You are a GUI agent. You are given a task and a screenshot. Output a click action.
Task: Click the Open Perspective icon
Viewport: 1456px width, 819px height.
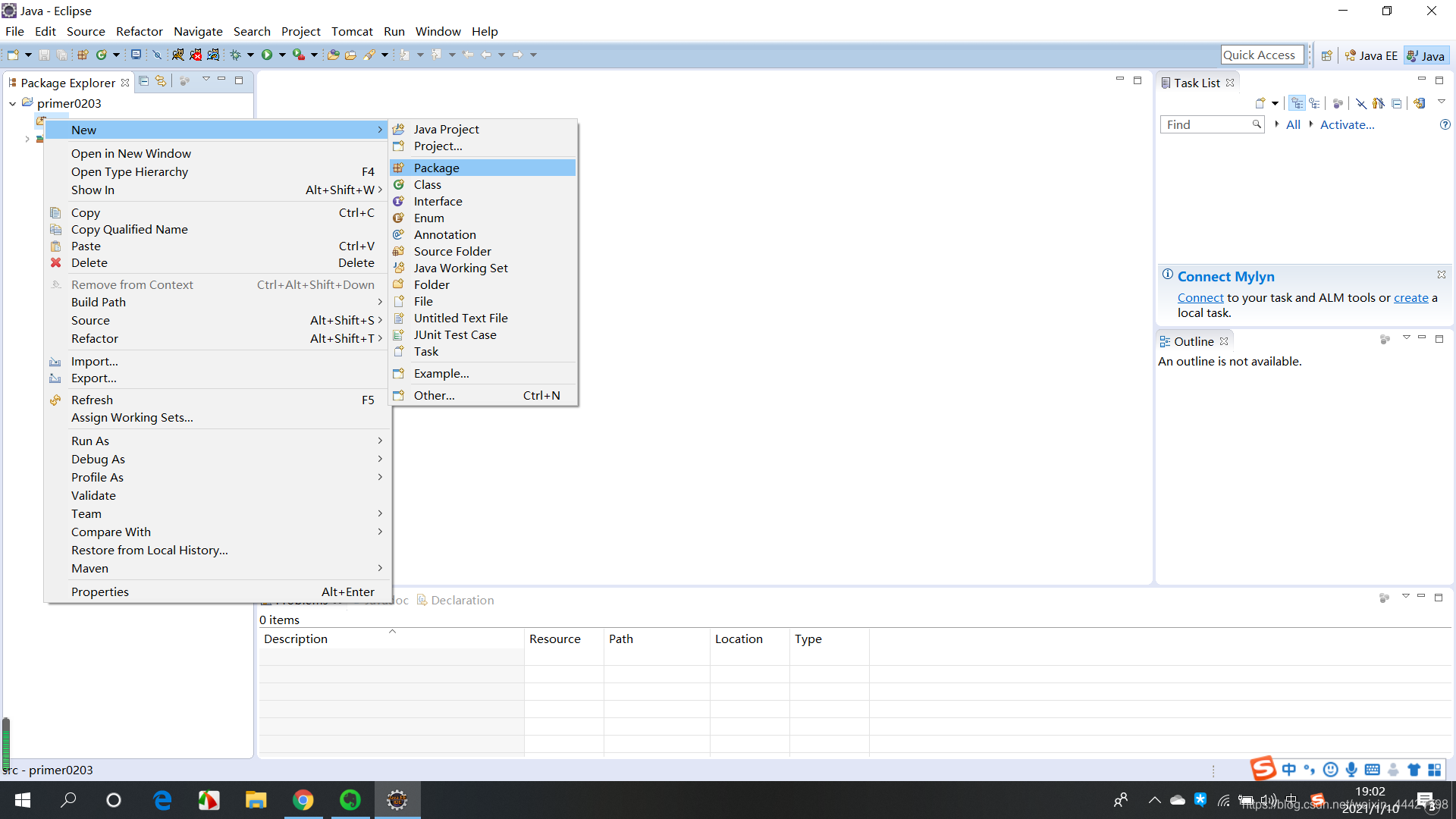[1326, 55]
